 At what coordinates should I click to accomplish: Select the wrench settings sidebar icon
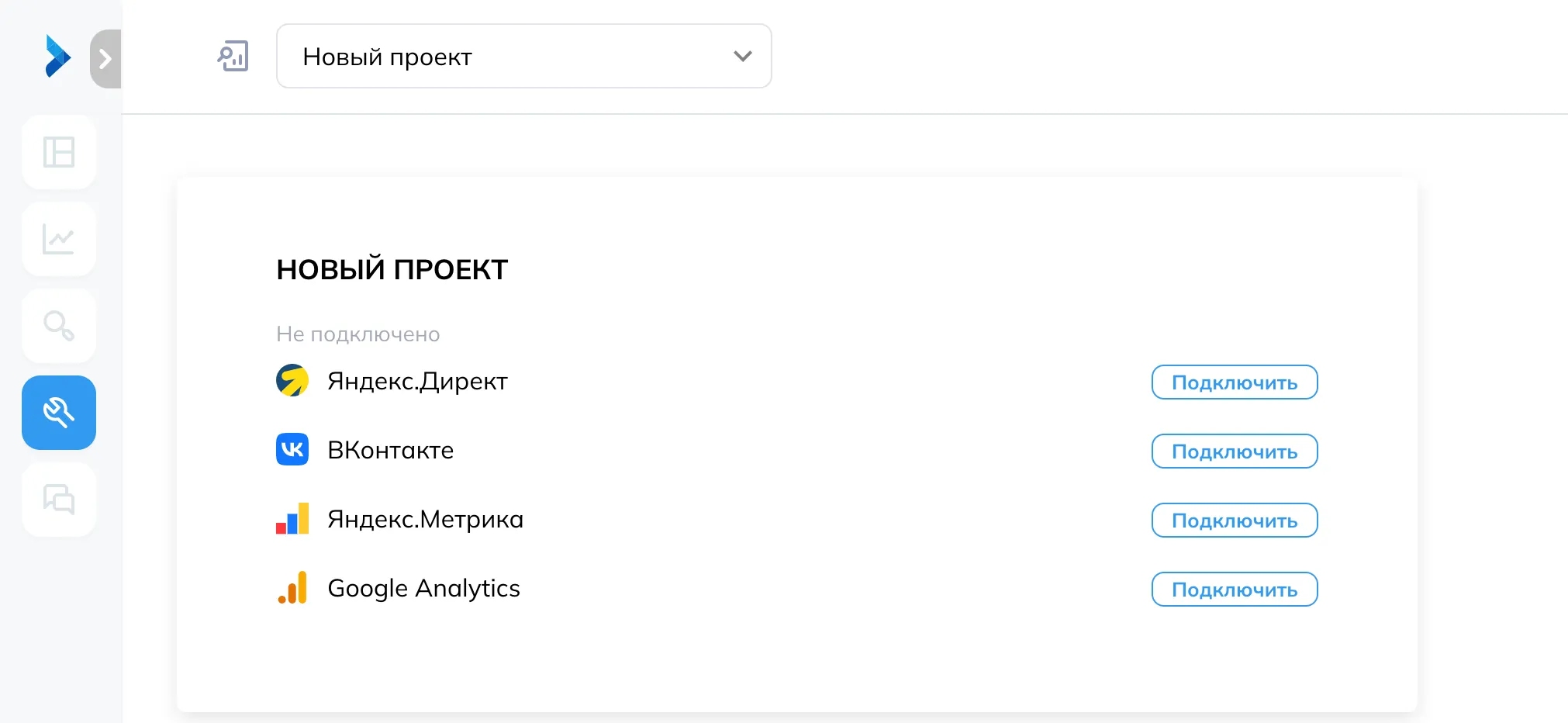(59, 413)
